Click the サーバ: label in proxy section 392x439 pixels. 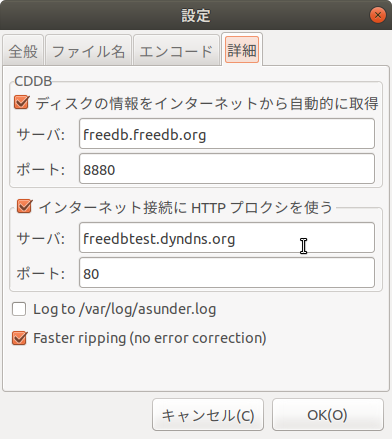[41, 239]
